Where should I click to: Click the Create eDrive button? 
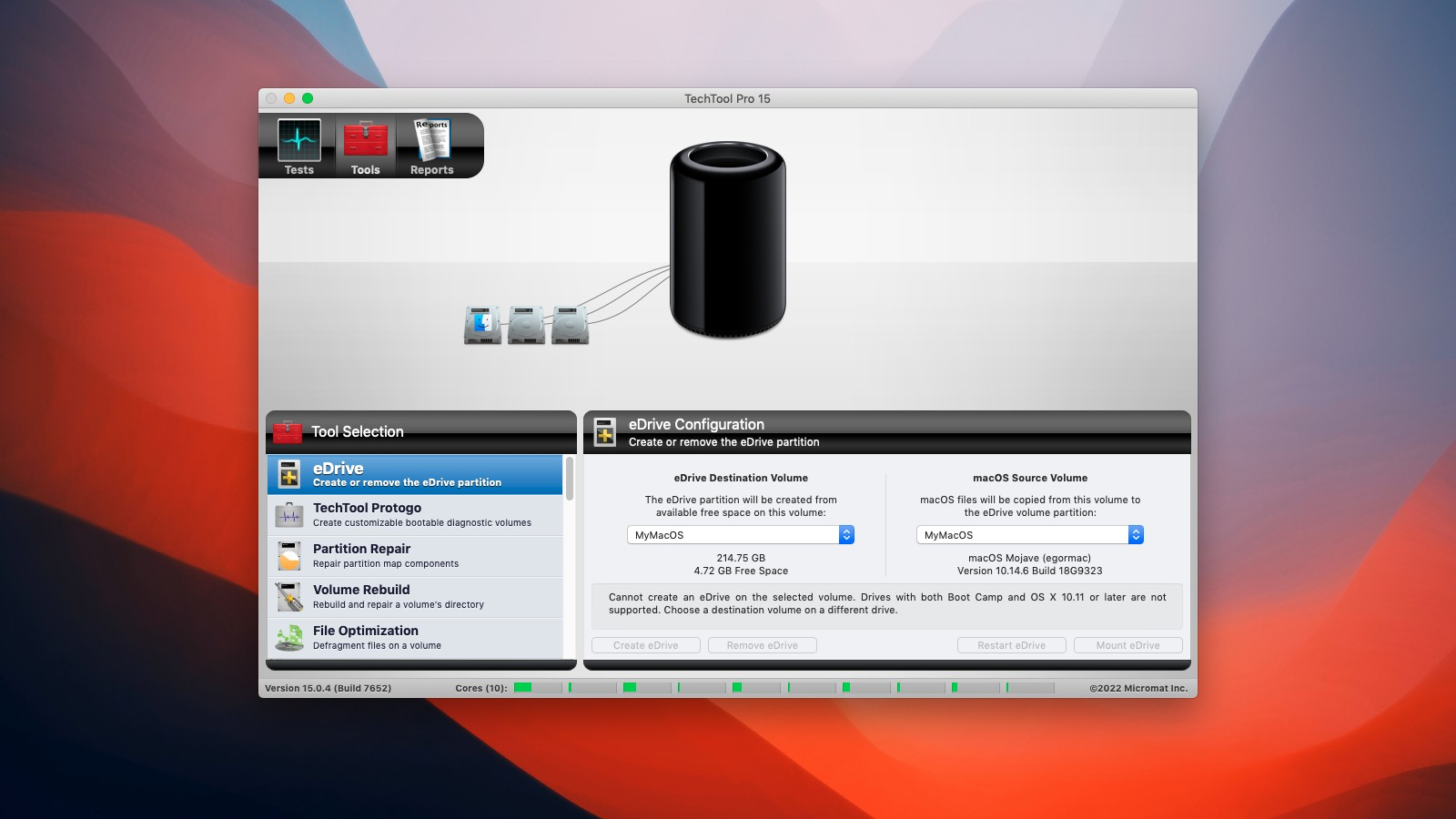point(645,644)
